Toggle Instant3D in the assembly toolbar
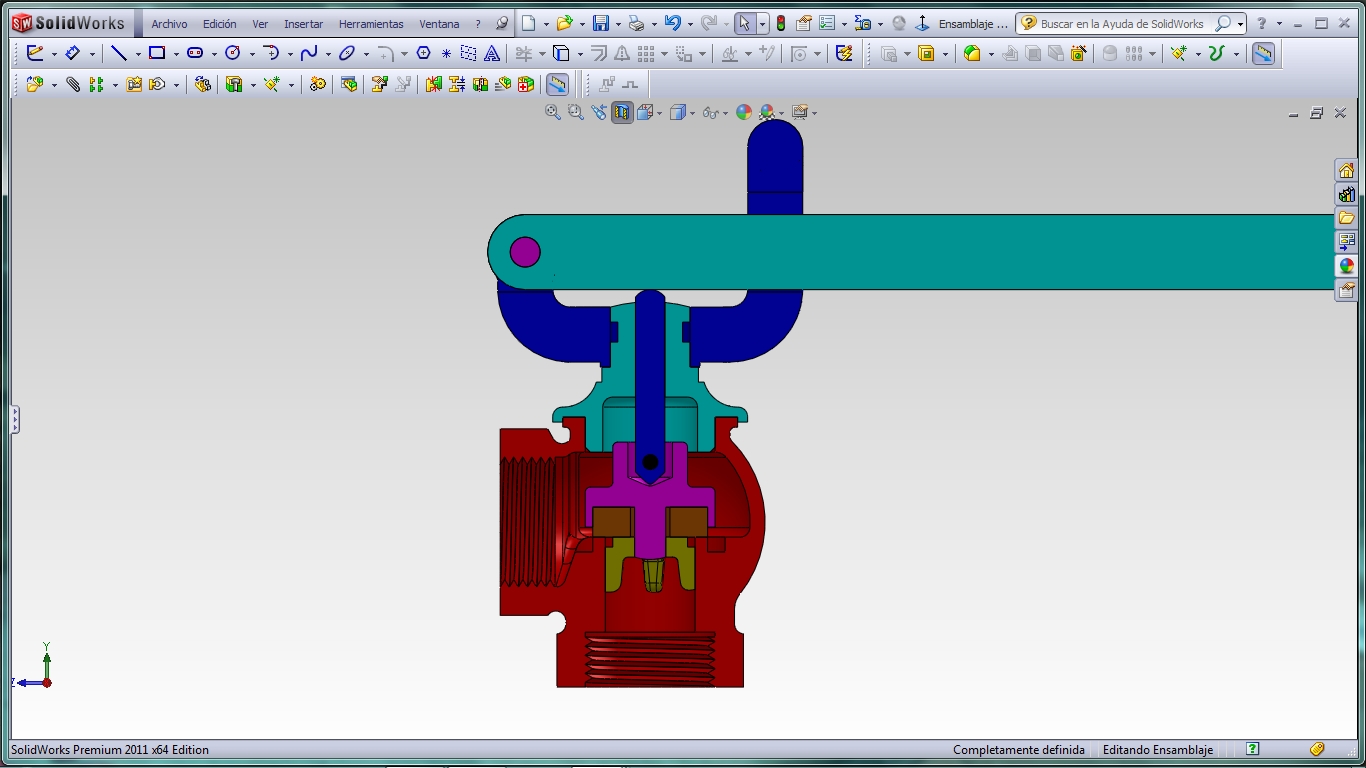1366x768 pixels. click(x=557, y=84)
